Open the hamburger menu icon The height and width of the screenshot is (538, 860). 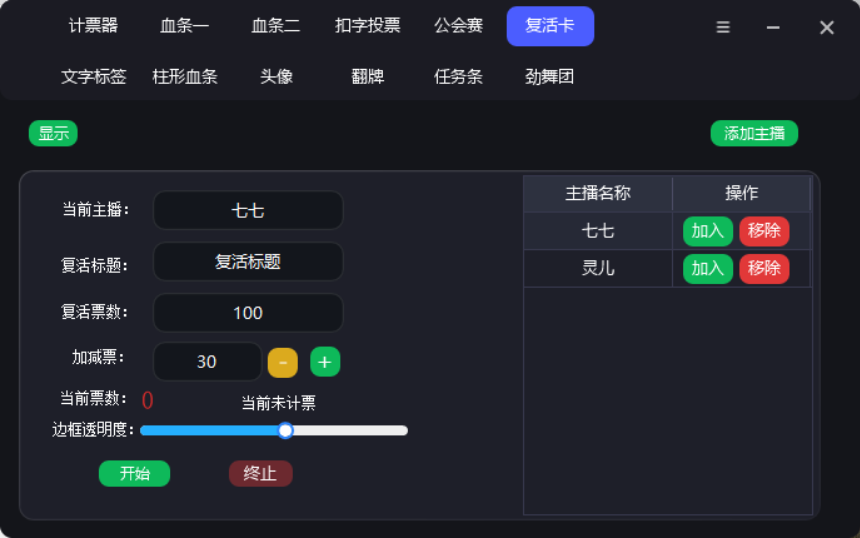(x=723, y=28)
